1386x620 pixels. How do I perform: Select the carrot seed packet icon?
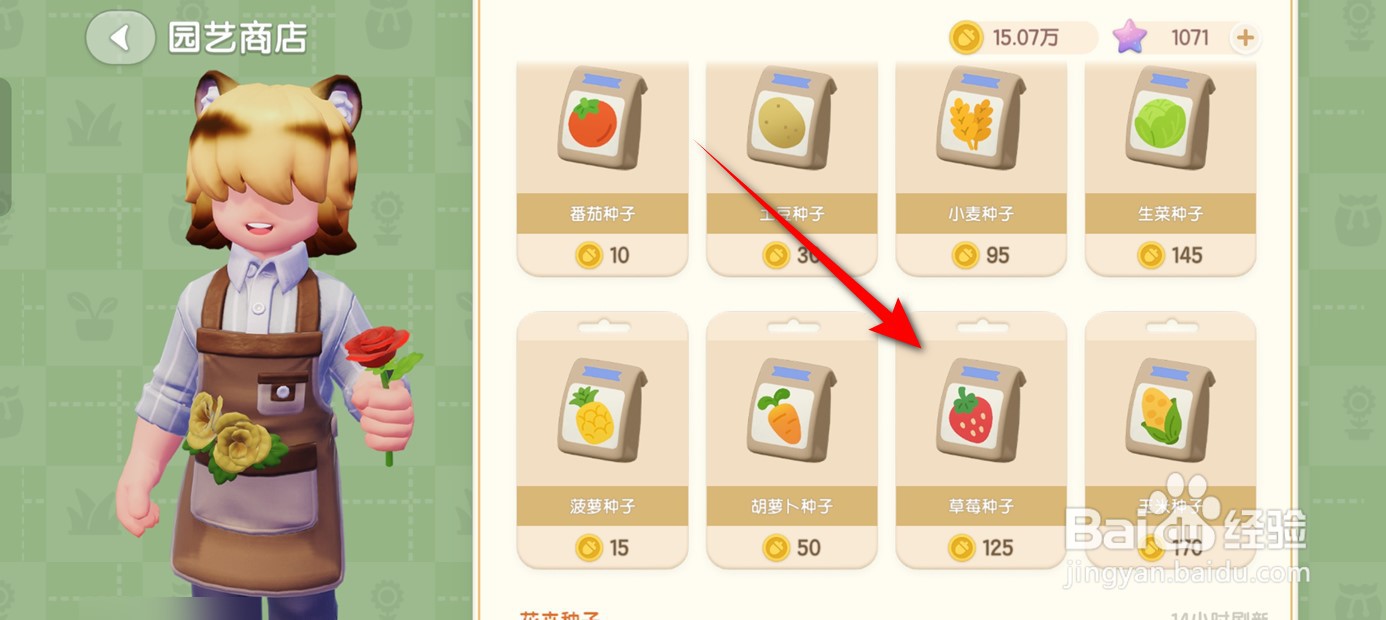click(791, 411)
